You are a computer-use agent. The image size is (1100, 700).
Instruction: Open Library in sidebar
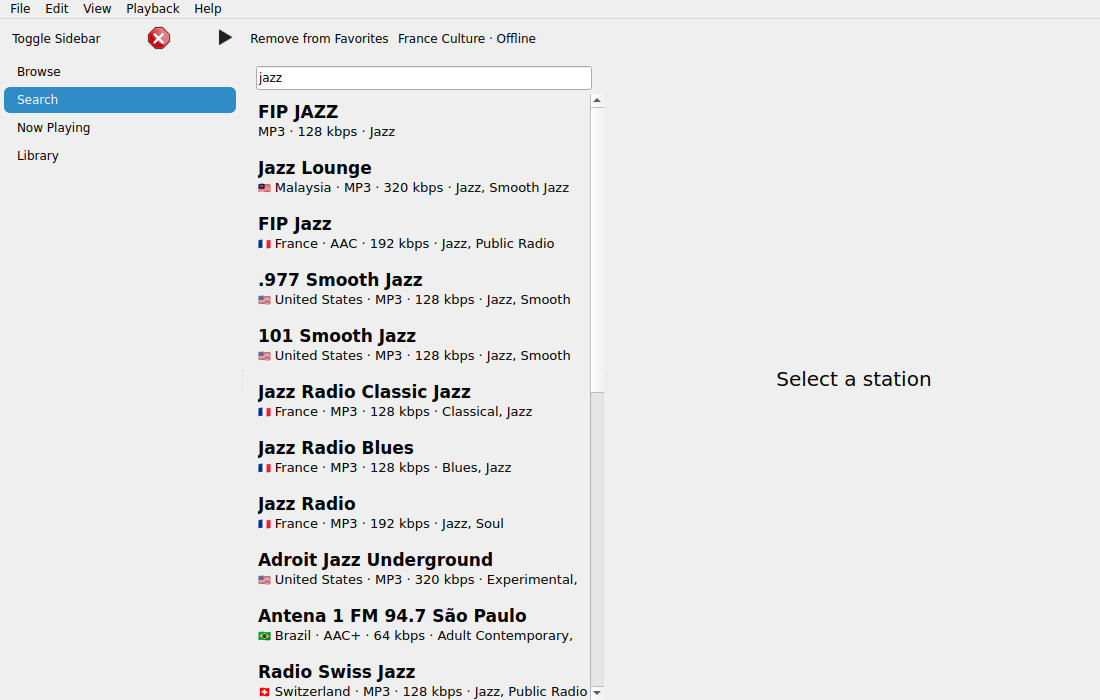[x=120, y=156]
